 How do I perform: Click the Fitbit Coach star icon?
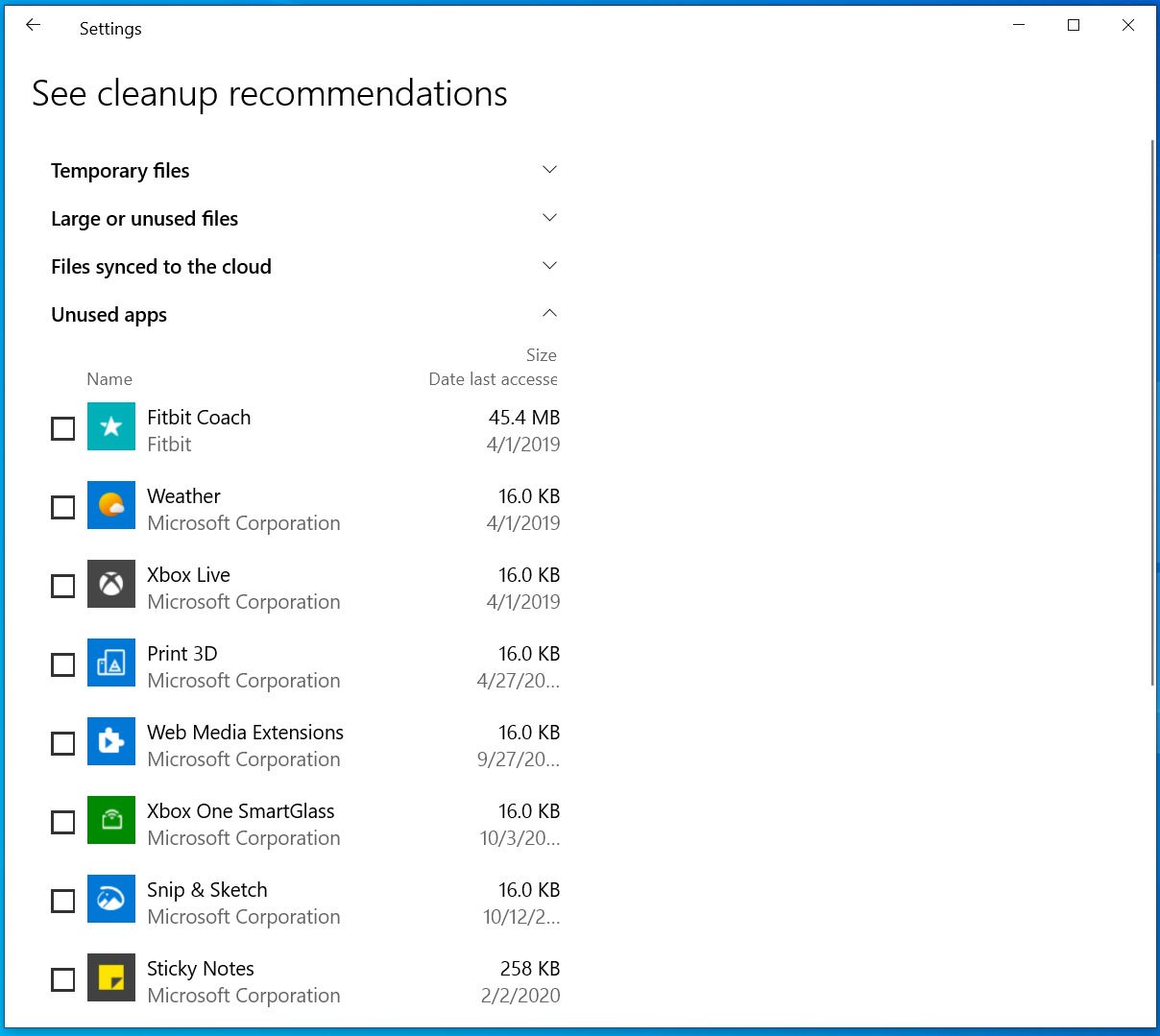click(x=111, y=426)
